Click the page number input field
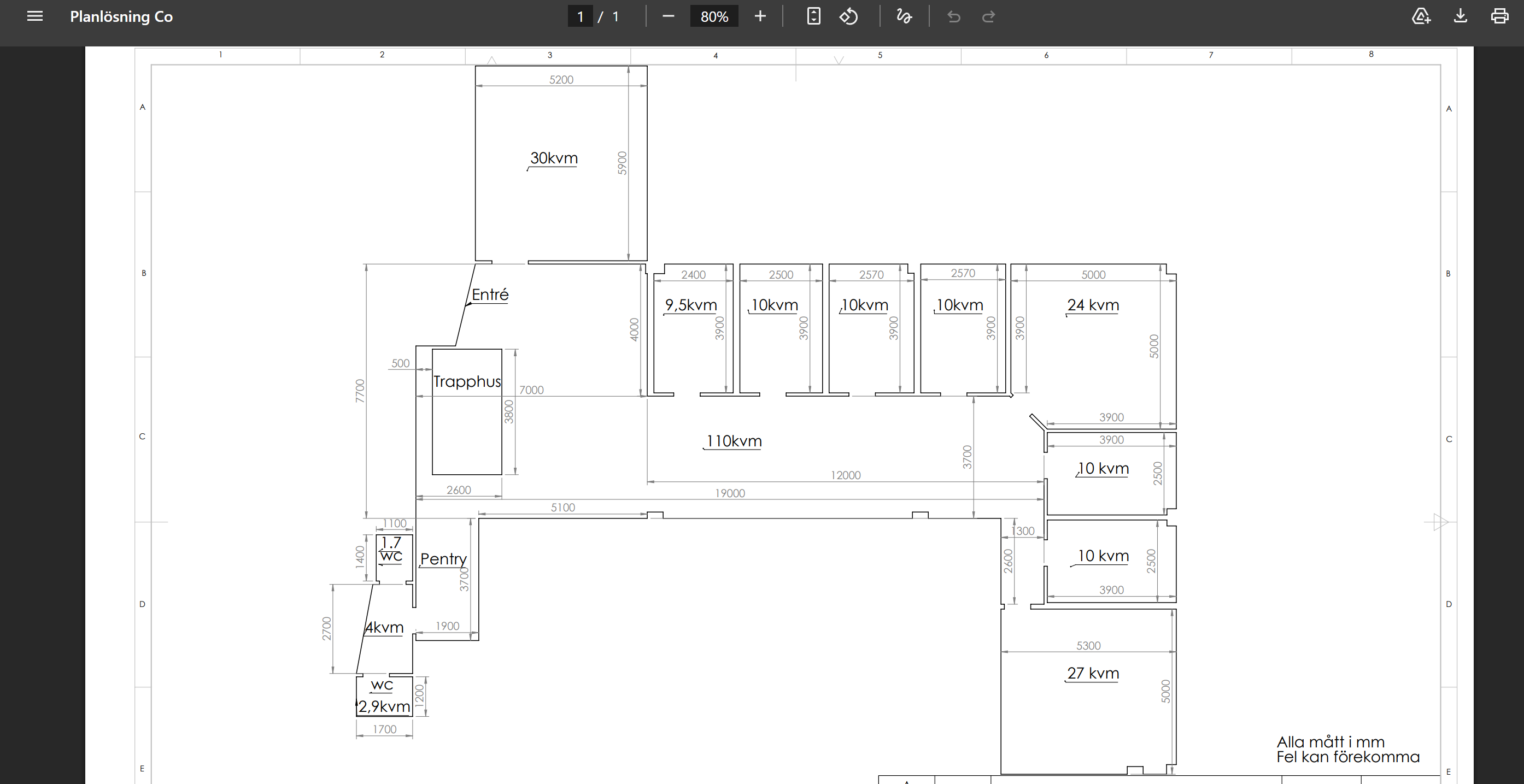 [x=581, y=16]
